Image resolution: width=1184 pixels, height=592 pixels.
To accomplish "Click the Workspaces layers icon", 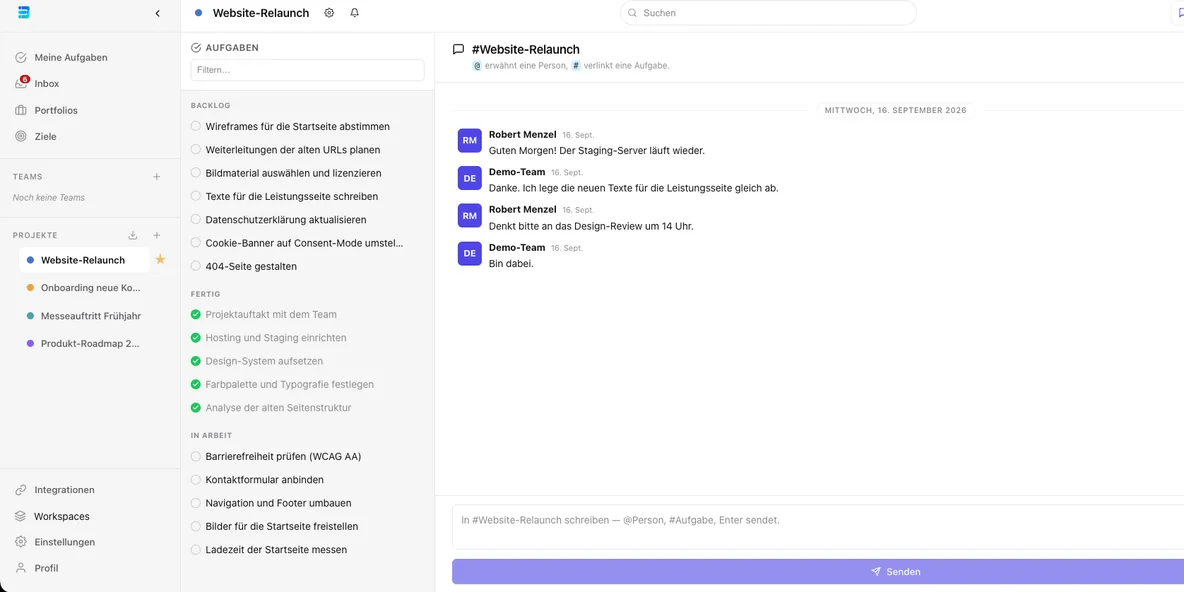I will click(21, 516).
